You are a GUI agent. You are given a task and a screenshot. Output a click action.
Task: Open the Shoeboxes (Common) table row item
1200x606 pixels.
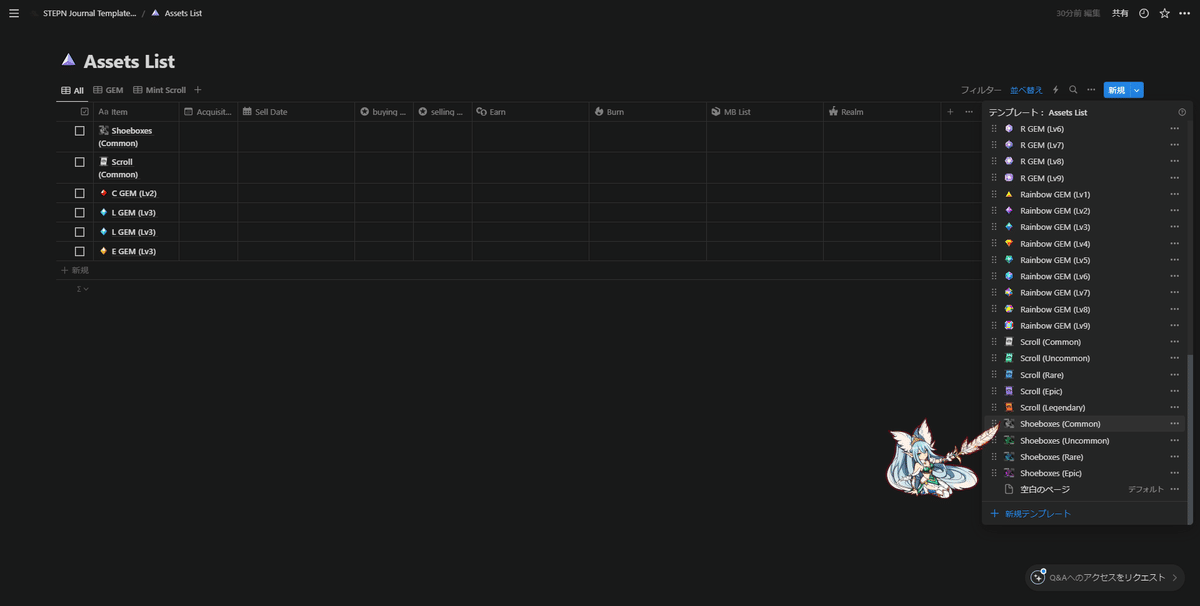click(x=125, y=137)
